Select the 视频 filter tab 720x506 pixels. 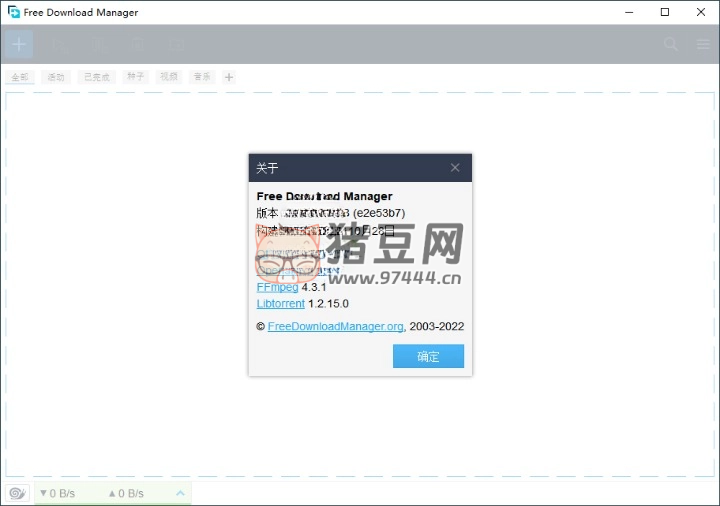[x=169, y=77]
